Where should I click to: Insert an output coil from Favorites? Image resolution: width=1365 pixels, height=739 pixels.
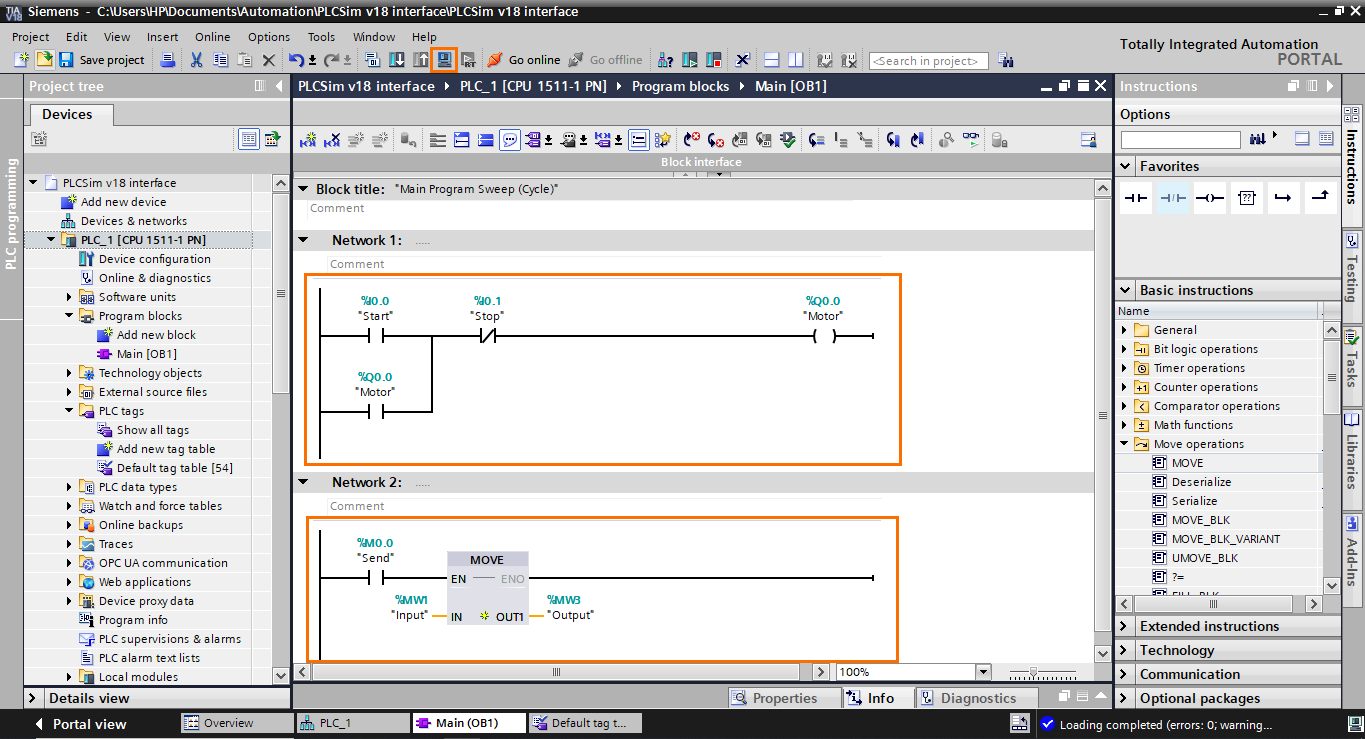(x=1210, y=198)
